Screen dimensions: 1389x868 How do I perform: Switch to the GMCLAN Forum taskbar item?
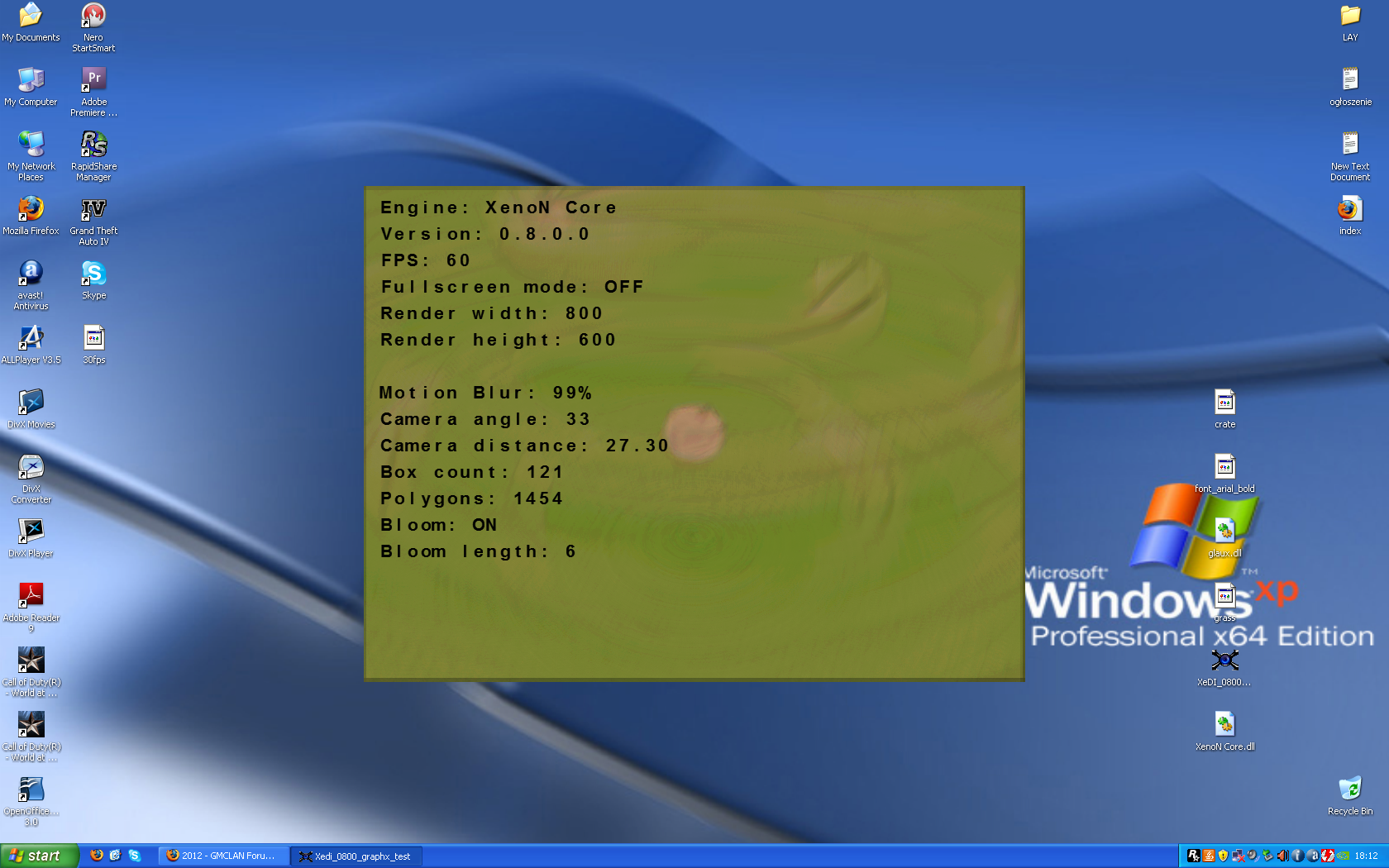(223, 856)
